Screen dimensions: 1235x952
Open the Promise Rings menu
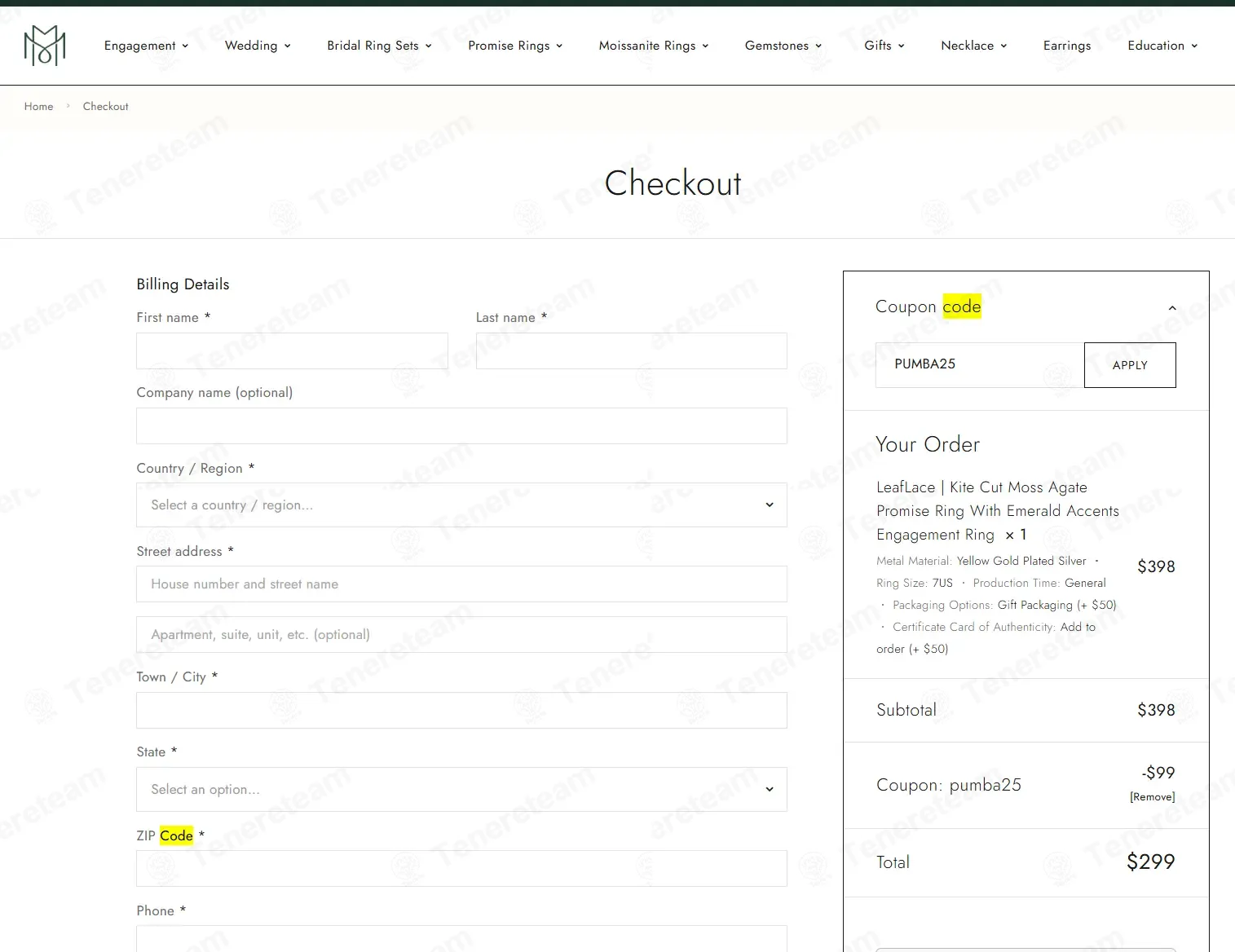(515, 46)
